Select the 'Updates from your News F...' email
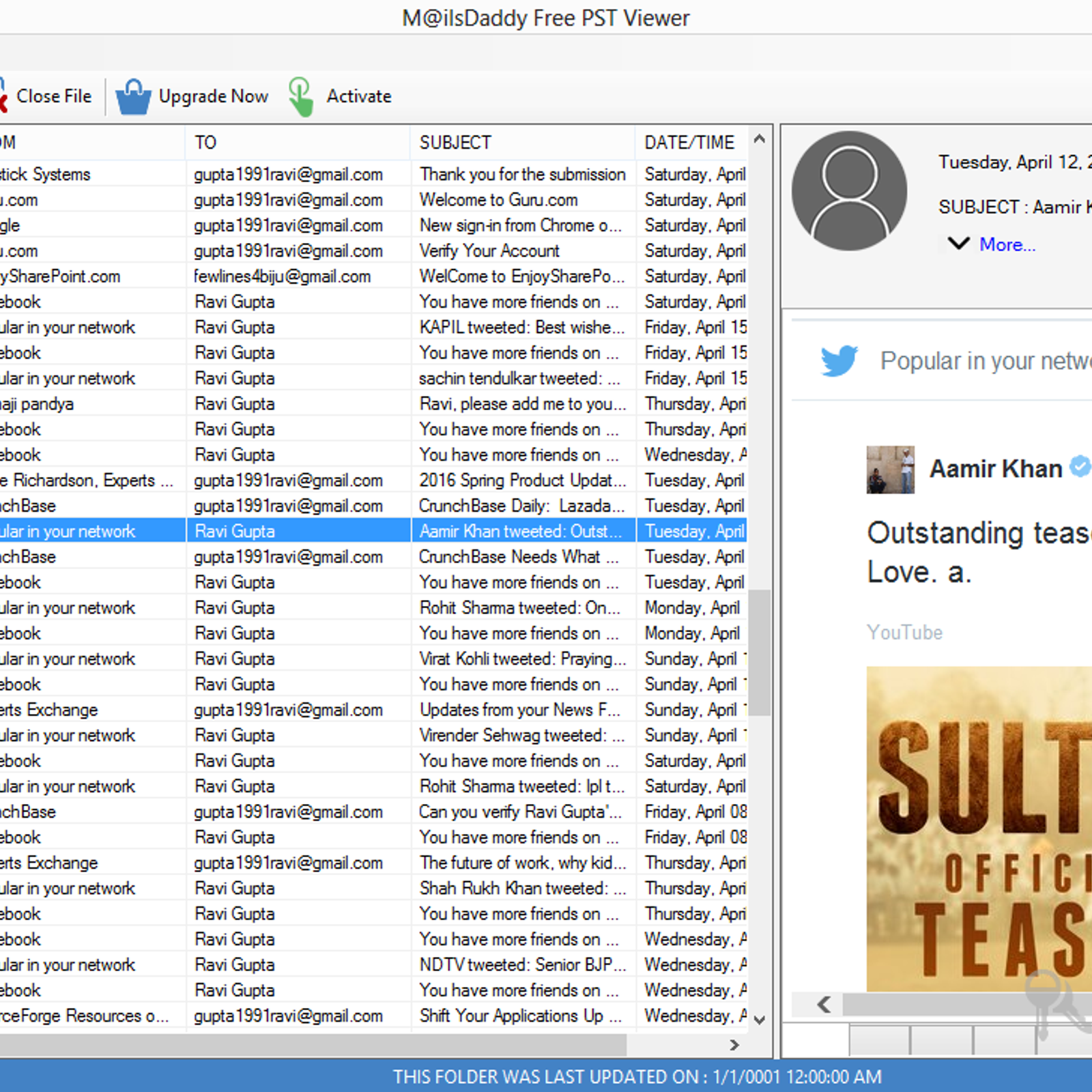This screenshot has width=1092, height=1092. pos(373,710)
